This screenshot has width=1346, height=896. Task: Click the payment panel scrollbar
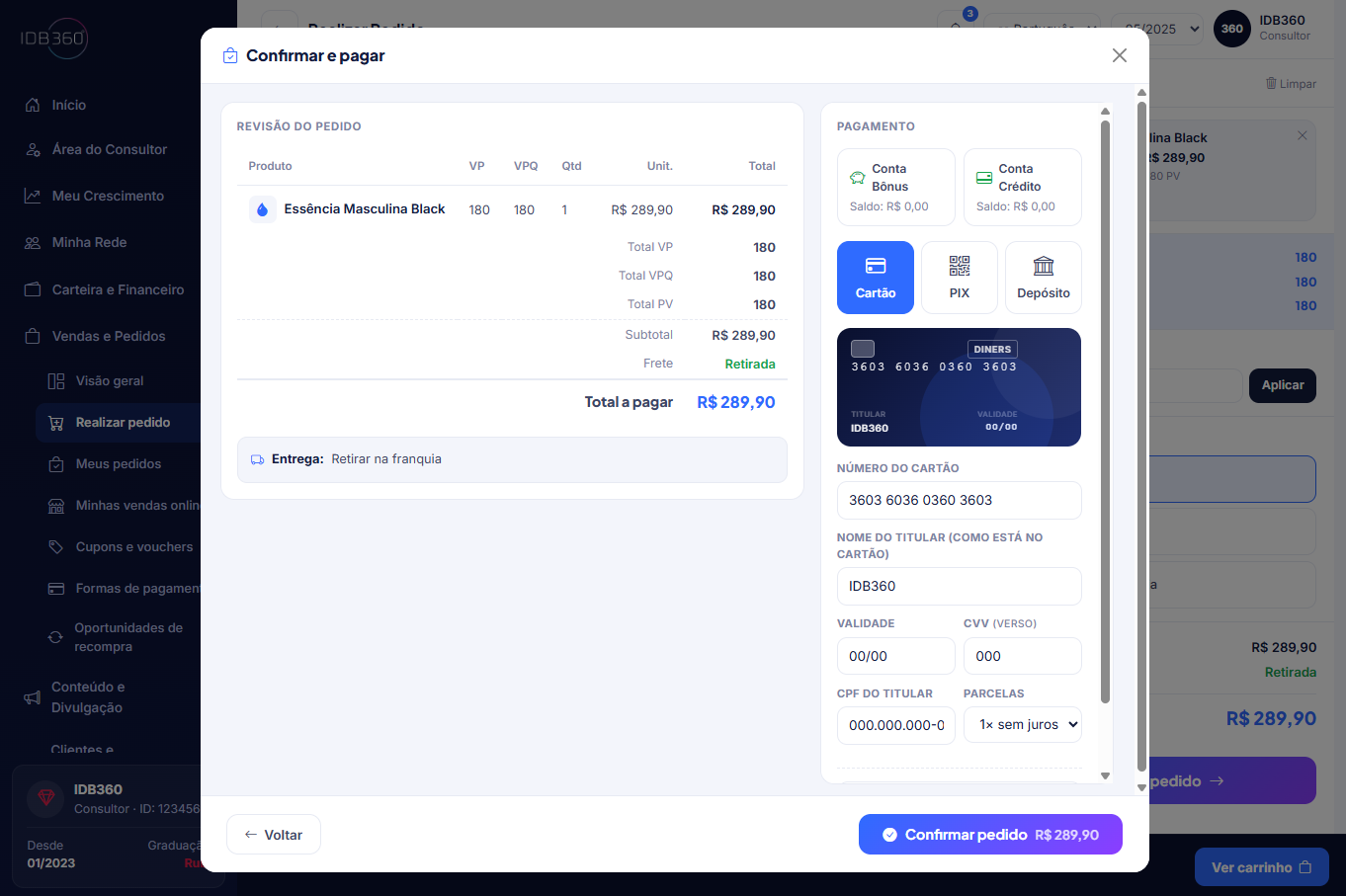pyautogui.click(x=1105, y=411)
